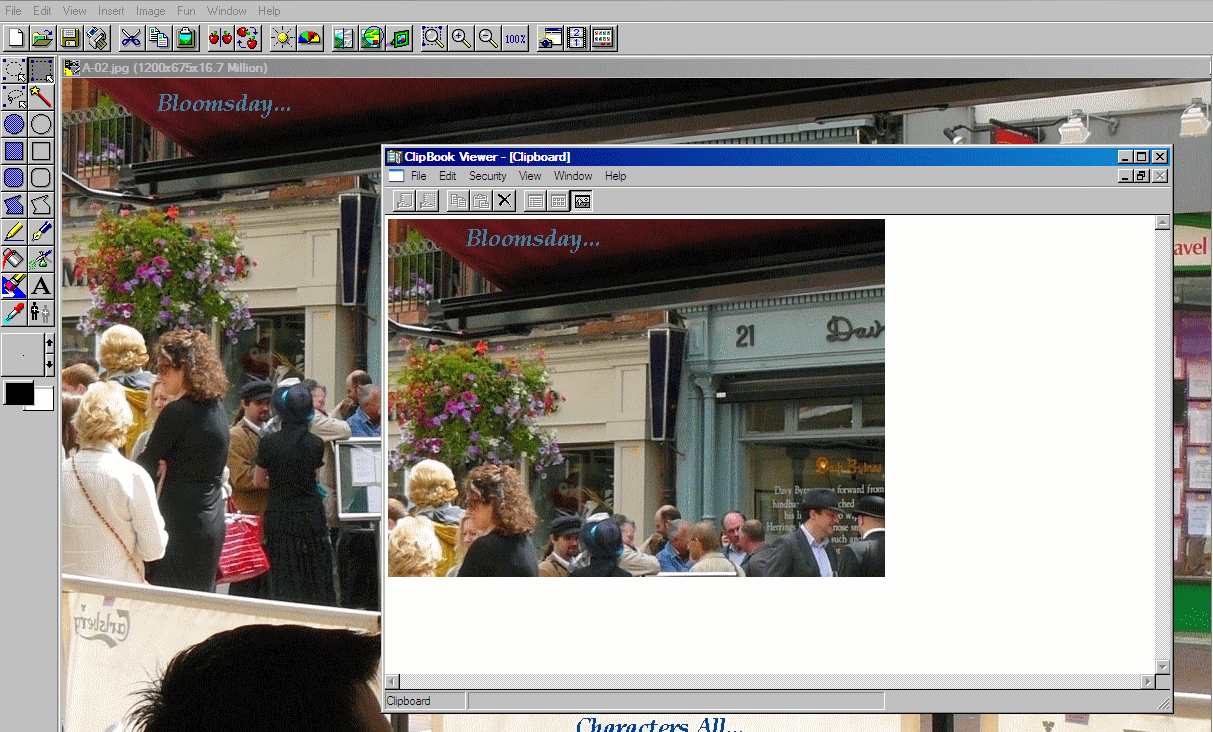
Task: Select the pencil line tool
Action: [x=14, y=232]
